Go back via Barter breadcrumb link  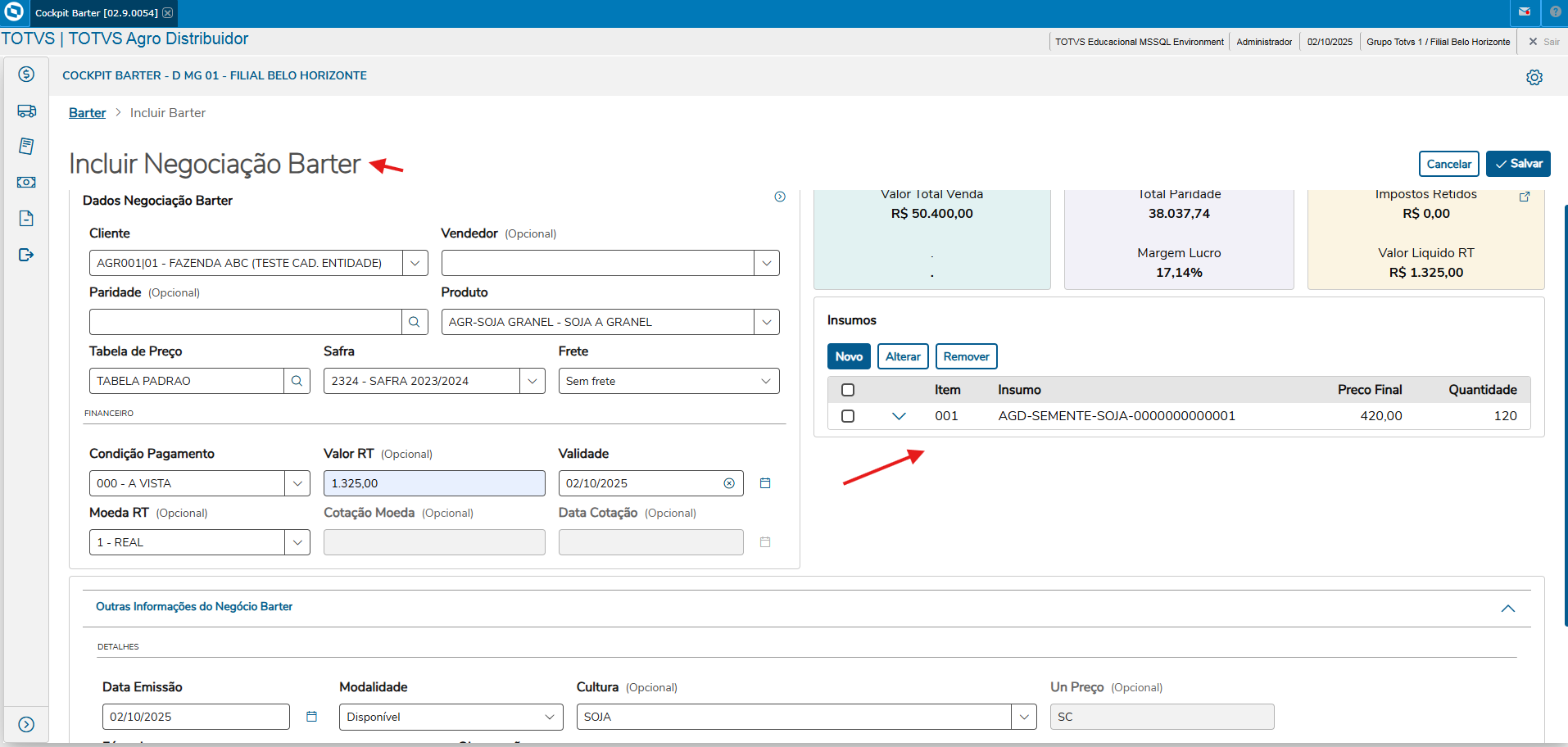coord(87,113)
